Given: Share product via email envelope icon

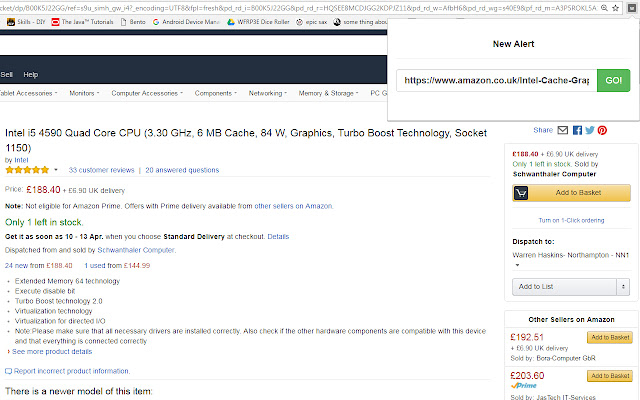Looking at the screenshot, I should click(563, 130).
